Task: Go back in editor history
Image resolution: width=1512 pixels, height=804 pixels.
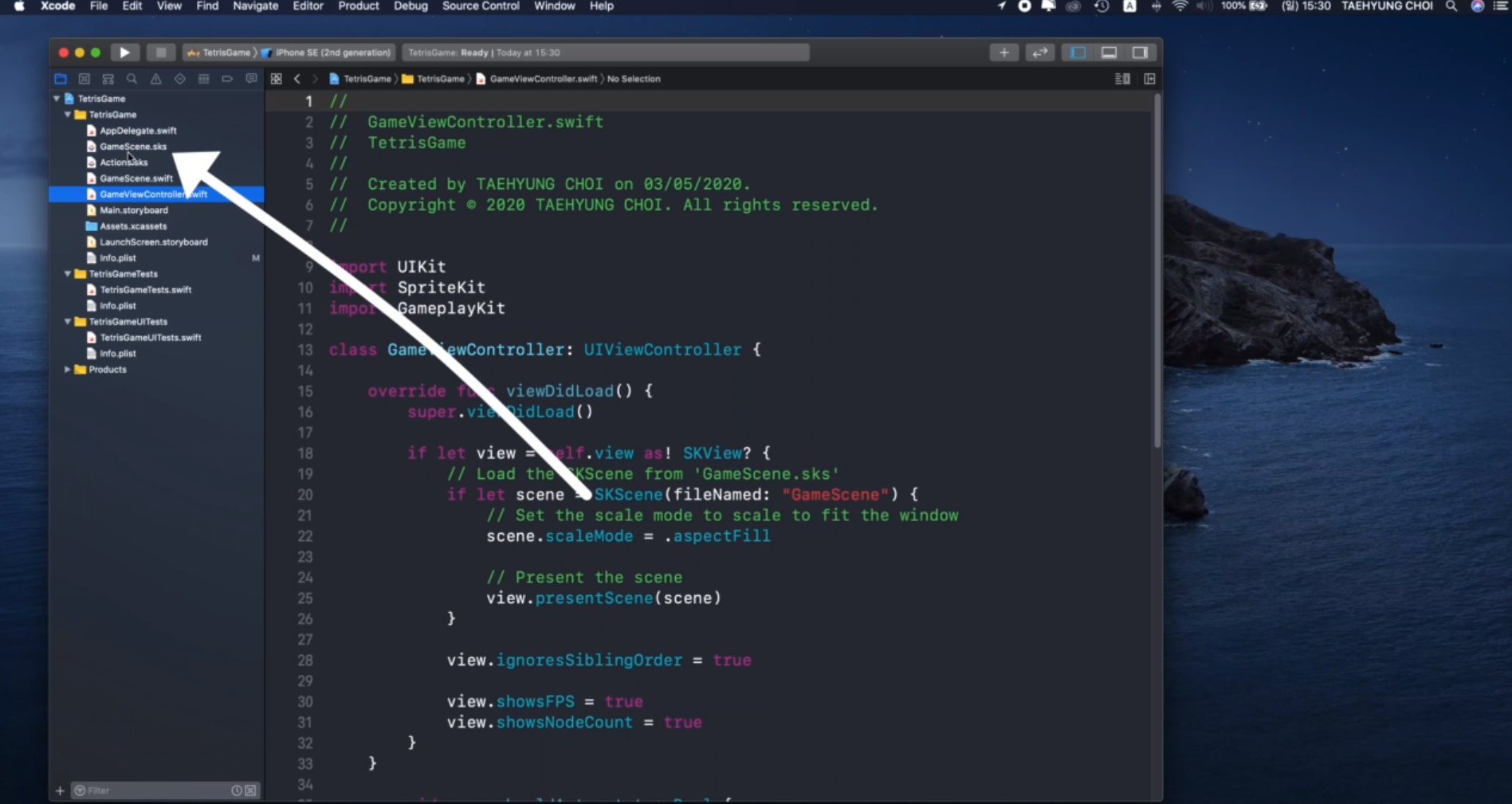Action: coord(297,79)
